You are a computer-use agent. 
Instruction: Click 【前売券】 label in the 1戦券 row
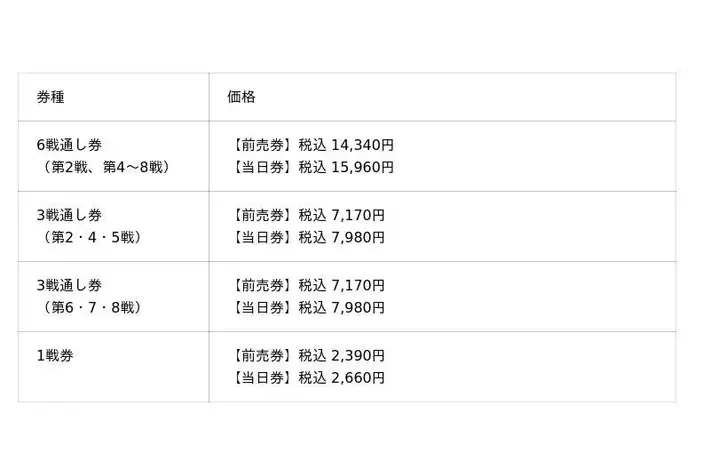tap(262, 355)
